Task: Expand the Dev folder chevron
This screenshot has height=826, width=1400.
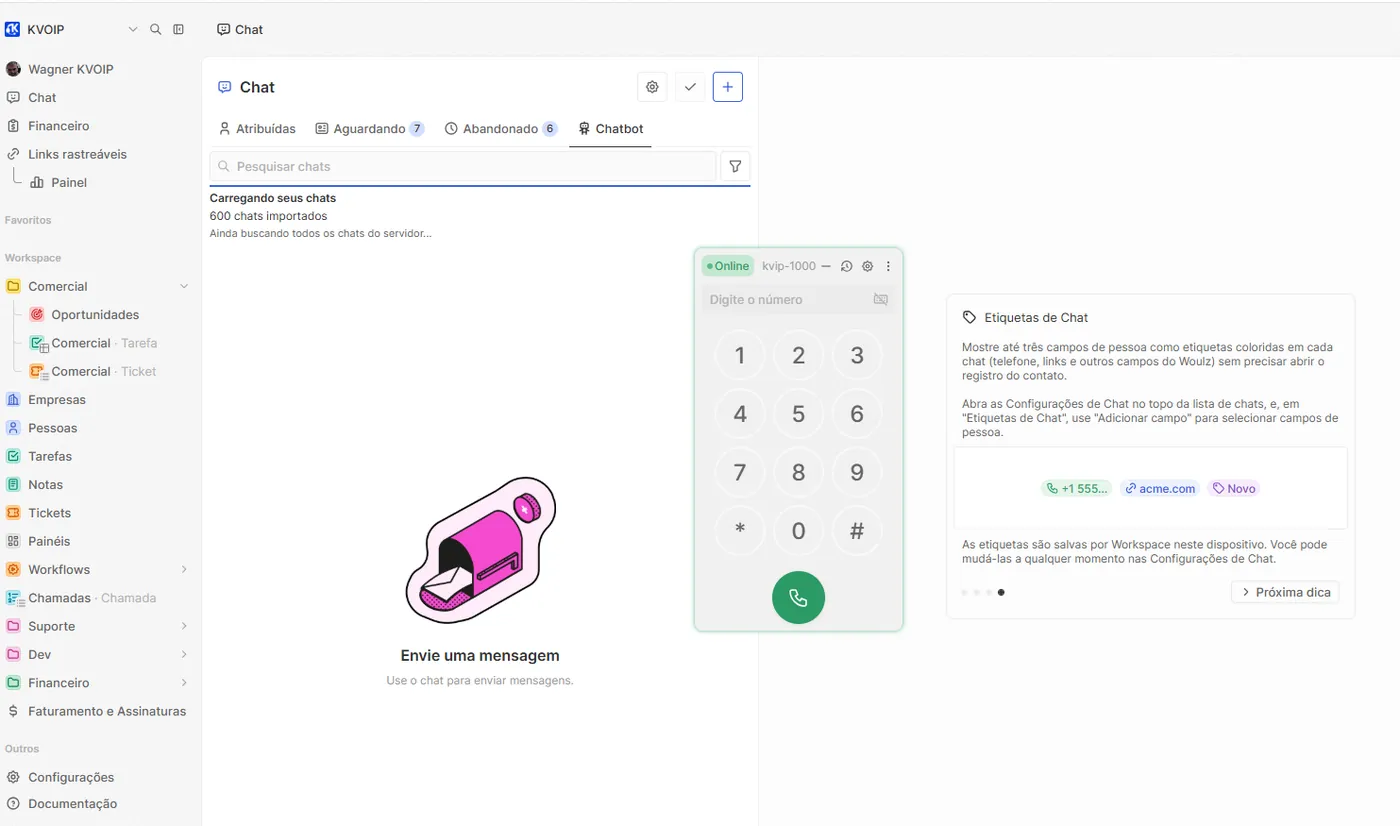Action: (184, 654)
